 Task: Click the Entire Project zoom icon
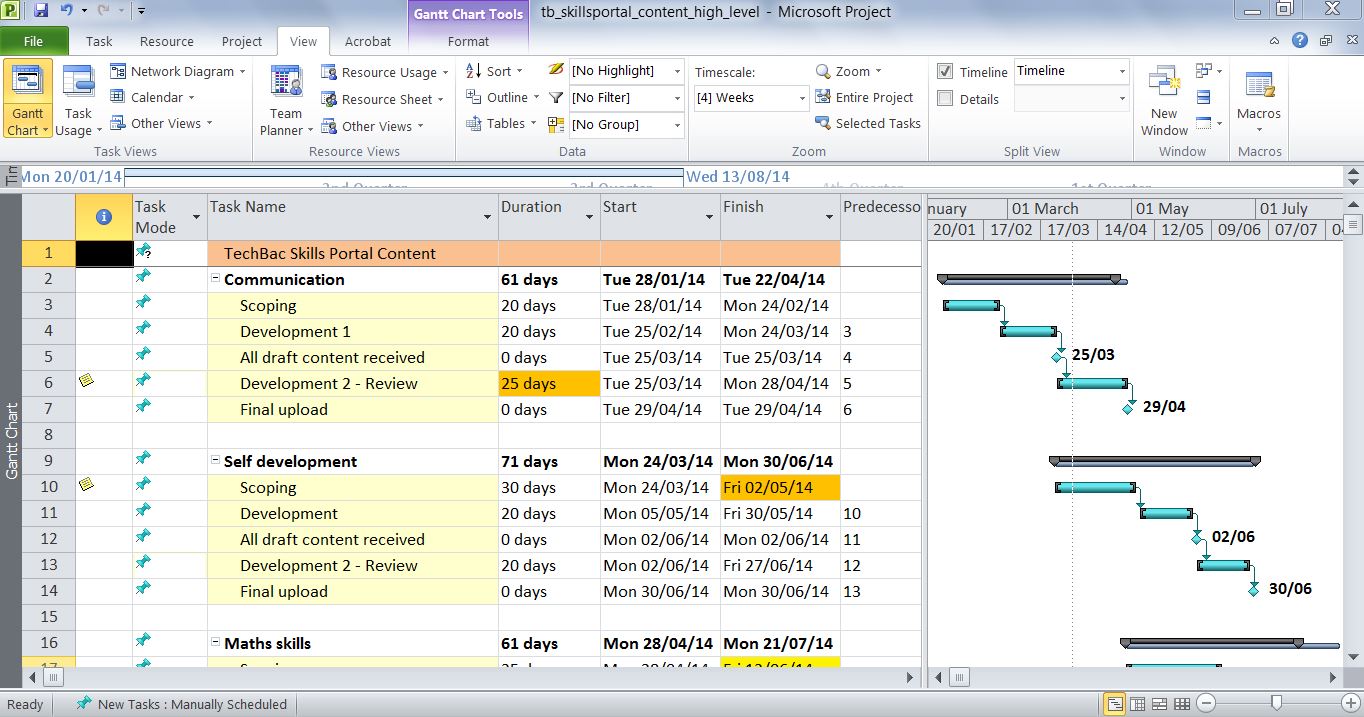pos(823,97)
